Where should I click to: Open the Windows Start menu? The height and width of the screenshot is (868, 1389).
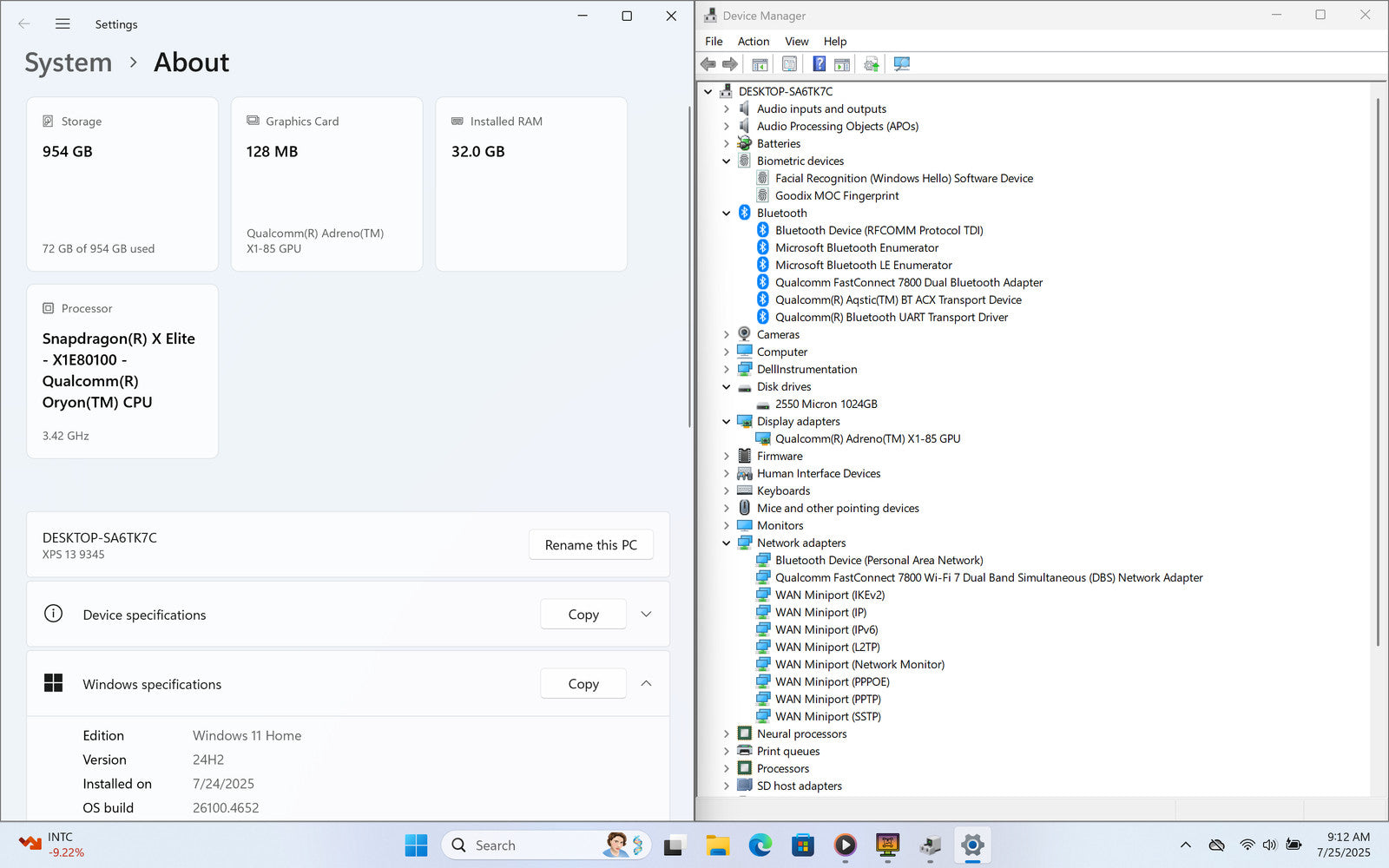pyautogui.click(x=417, y=845)
